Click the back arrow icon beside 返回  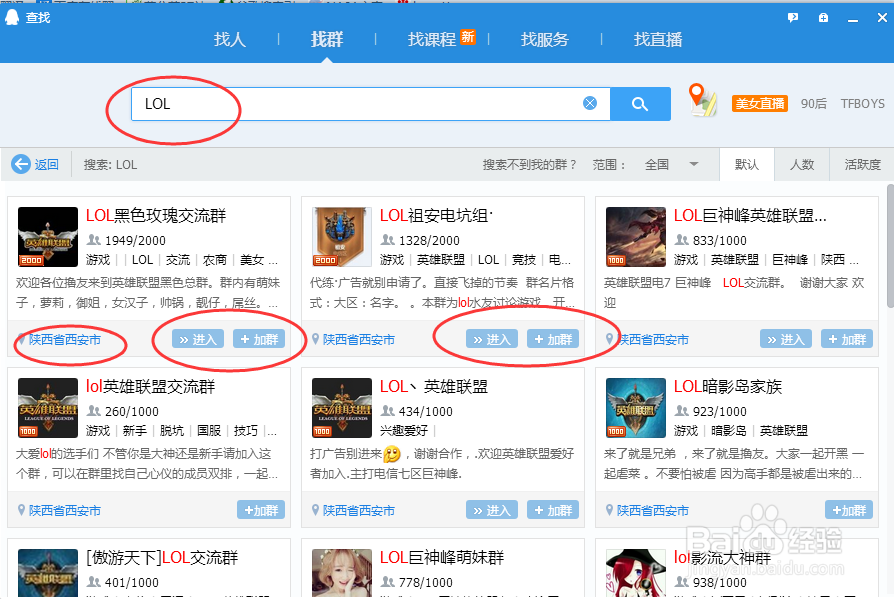(21, 164)
